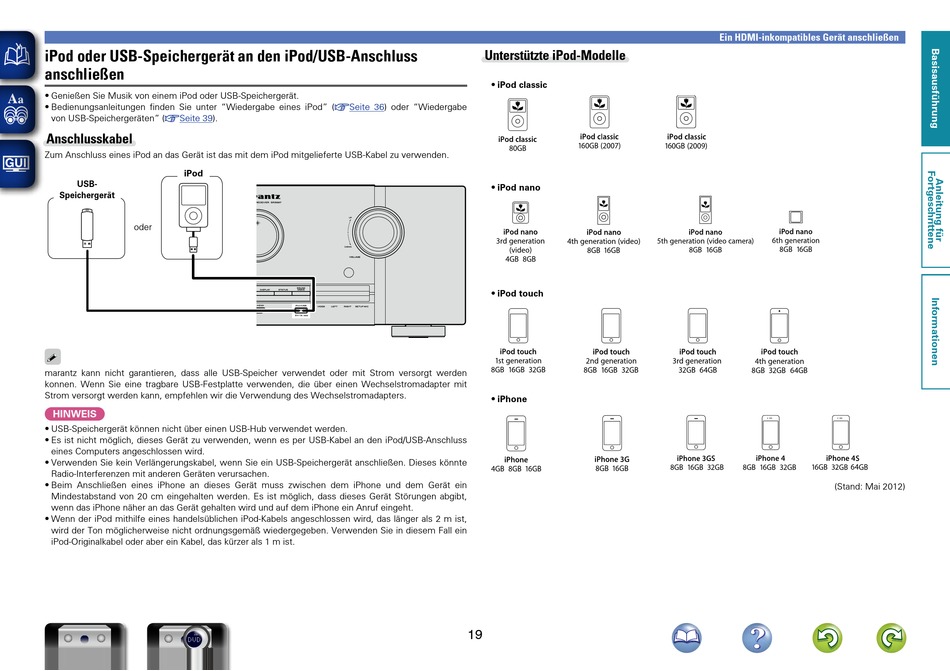Click the header "Ein HDMI-inkompatibles Gerät anschließen"
The width and height of the screenshot is (950, 671).
click(x=809, y=38)
